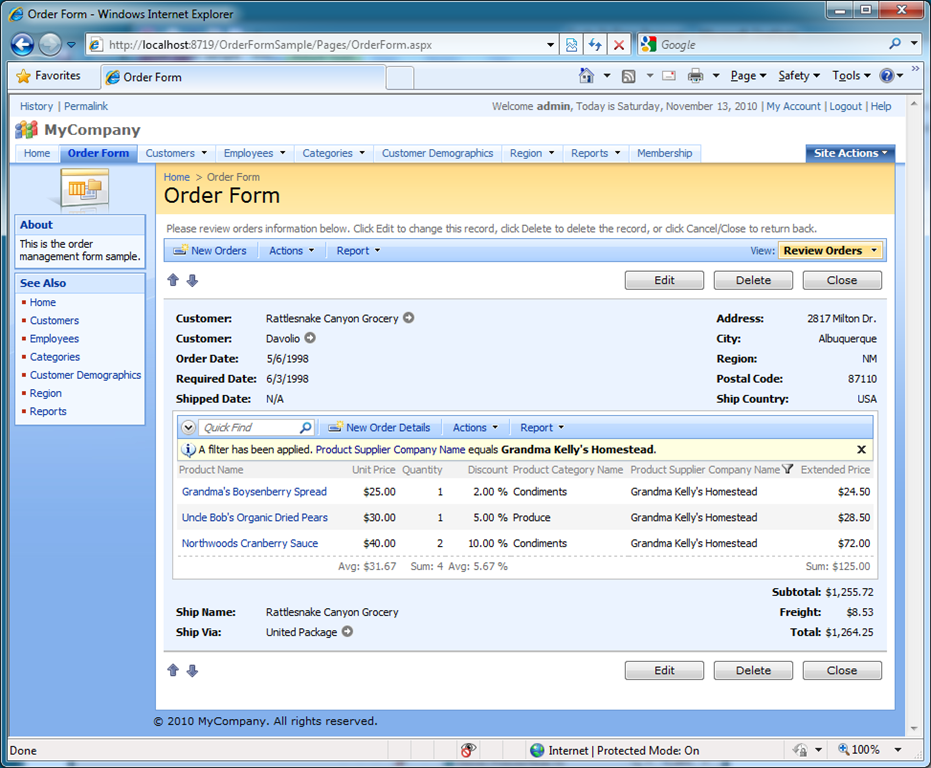
Task: Open the zoom level 100% dropdown
Action: point(897,750)
